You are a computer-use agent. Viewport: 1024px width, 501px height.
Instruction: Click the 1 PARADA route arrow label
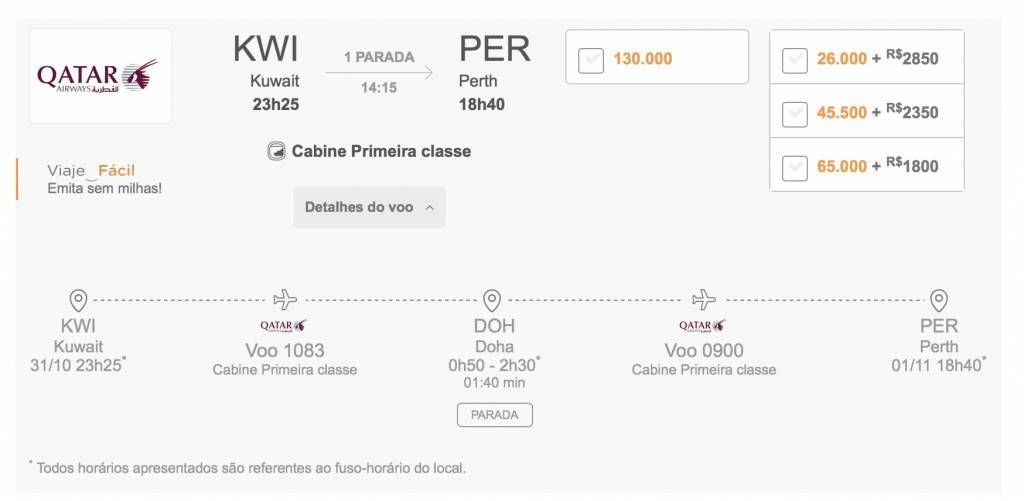point(379,57)
